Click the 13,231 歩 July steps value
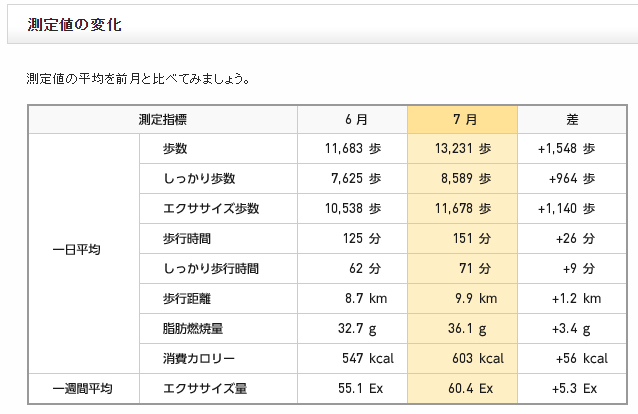The width and height of the screenshot is (638, 414). [462, 149]
